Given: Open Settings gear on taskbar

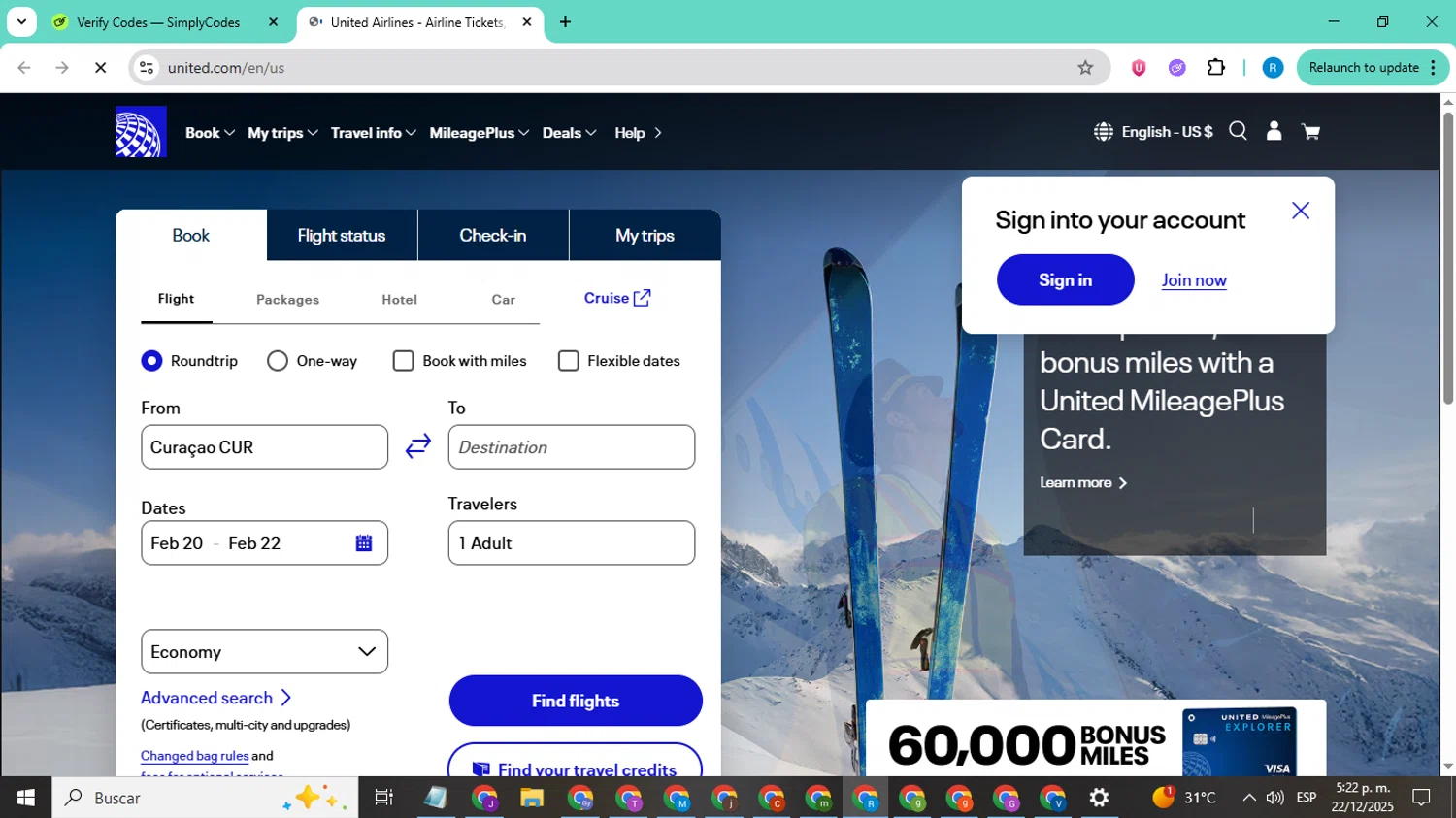Looking at the screenshot, I should click(1099, 798).
